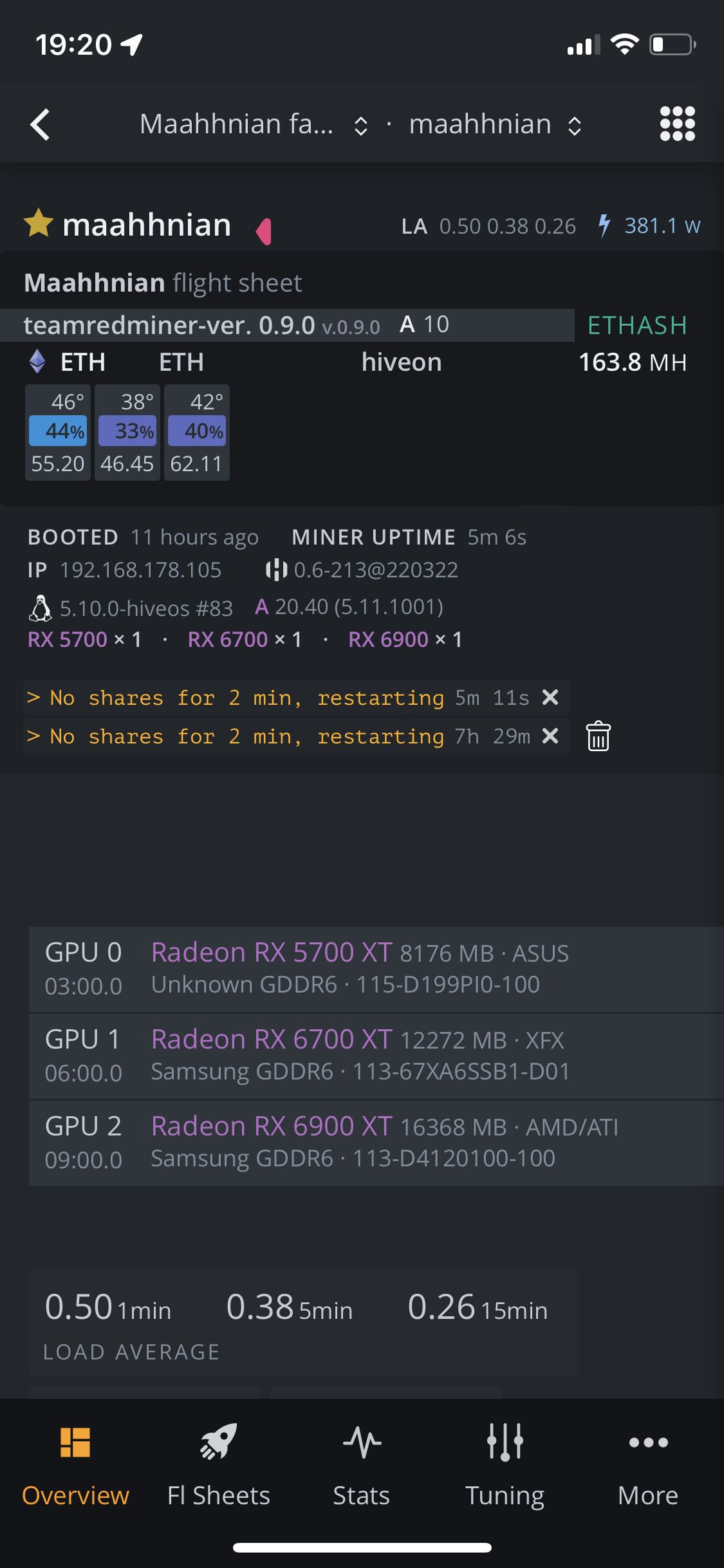The width and height of the screenshot is (724, 1568).
Task: Tap the 33% fan speed bar
Action: point(127,431)
